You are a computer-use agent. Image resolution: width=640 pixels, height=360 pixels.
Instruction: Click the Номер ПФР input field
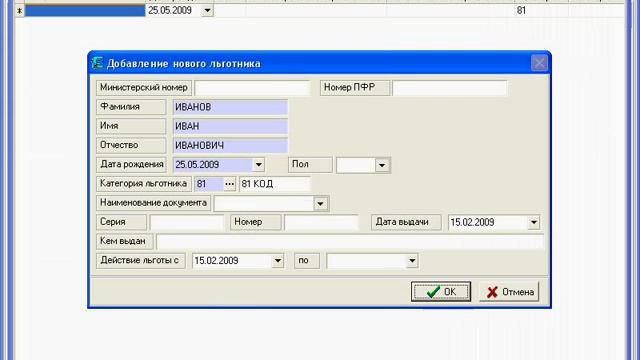click(x=449, y=88)
